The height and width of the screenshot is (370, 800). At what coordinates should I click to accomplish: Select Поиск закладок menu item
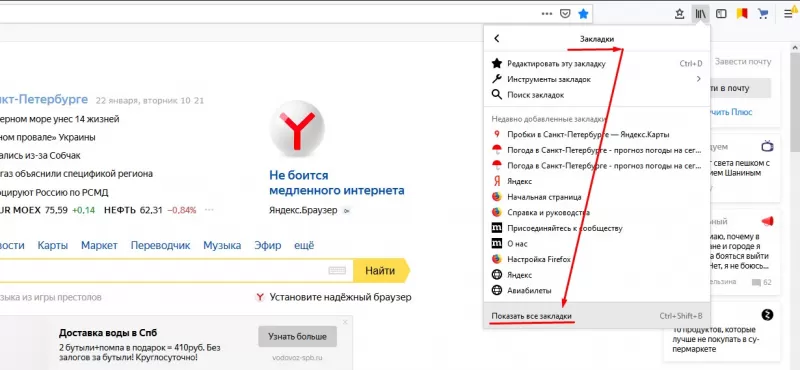pyautogui.click(x=596, y=94)
